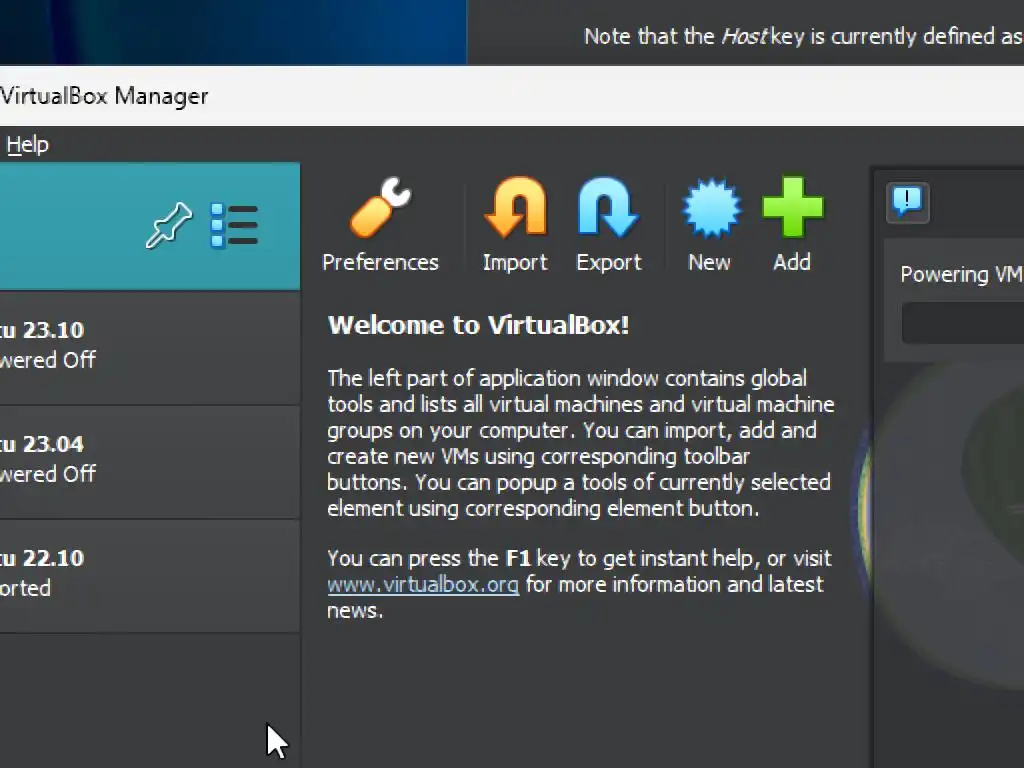
Task: Create a New virtual machine
Action: pos(710,225)
